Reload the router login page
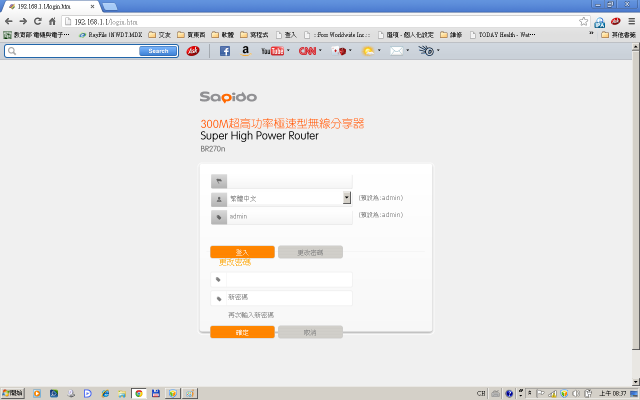 coord(38,21)
